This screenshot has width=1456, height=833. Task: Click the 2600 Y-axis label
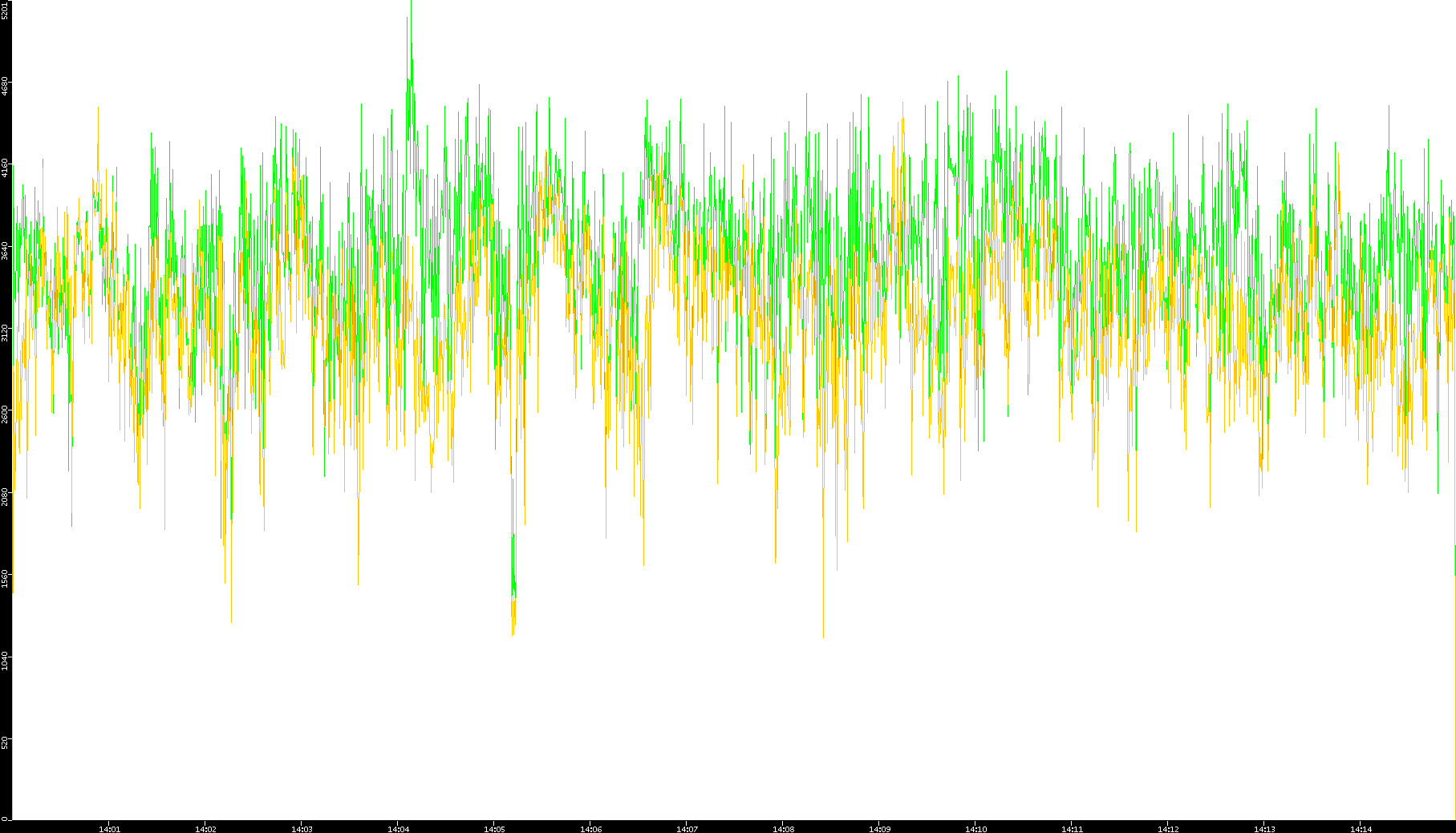coord(6,414)
